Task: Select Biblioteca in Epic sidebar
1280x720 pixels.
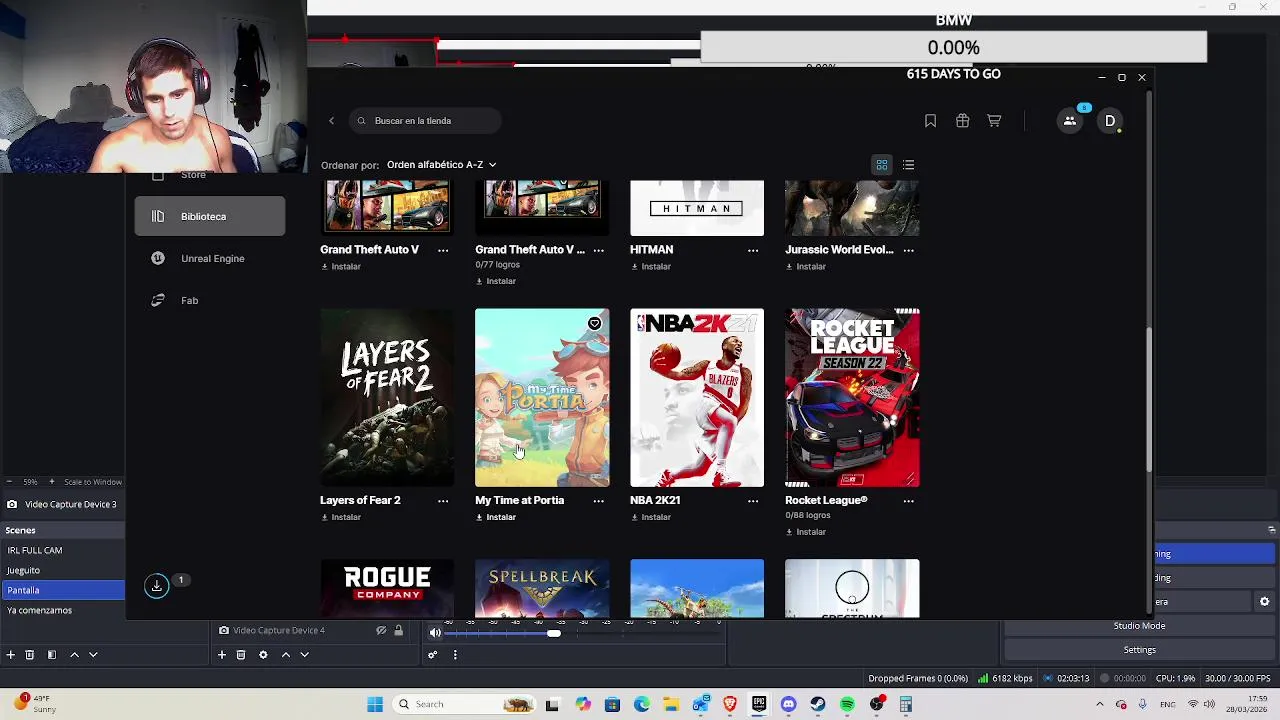Action: (x=210, y=216)
